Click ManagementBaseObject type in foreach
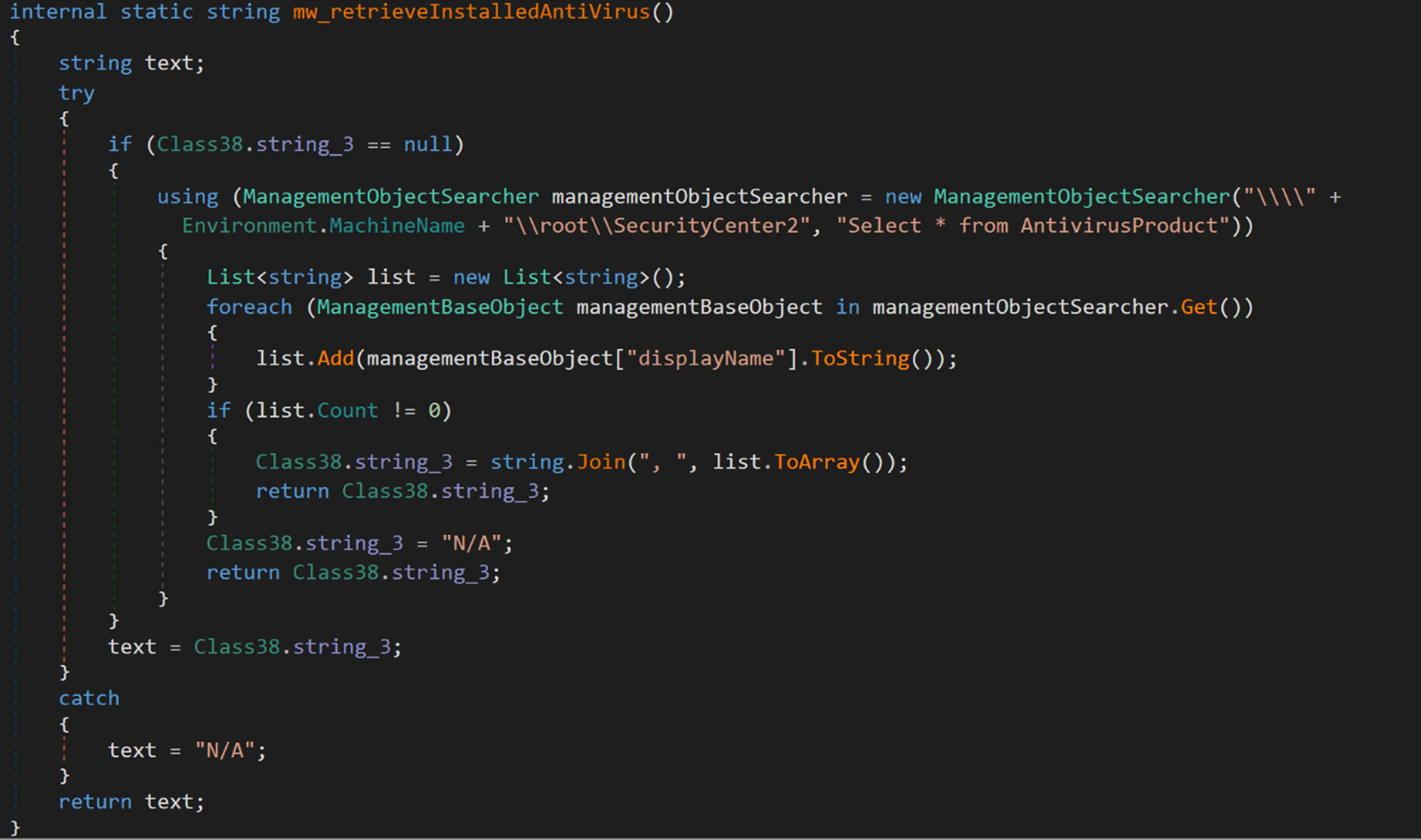1421x840 pixels. 440,307
